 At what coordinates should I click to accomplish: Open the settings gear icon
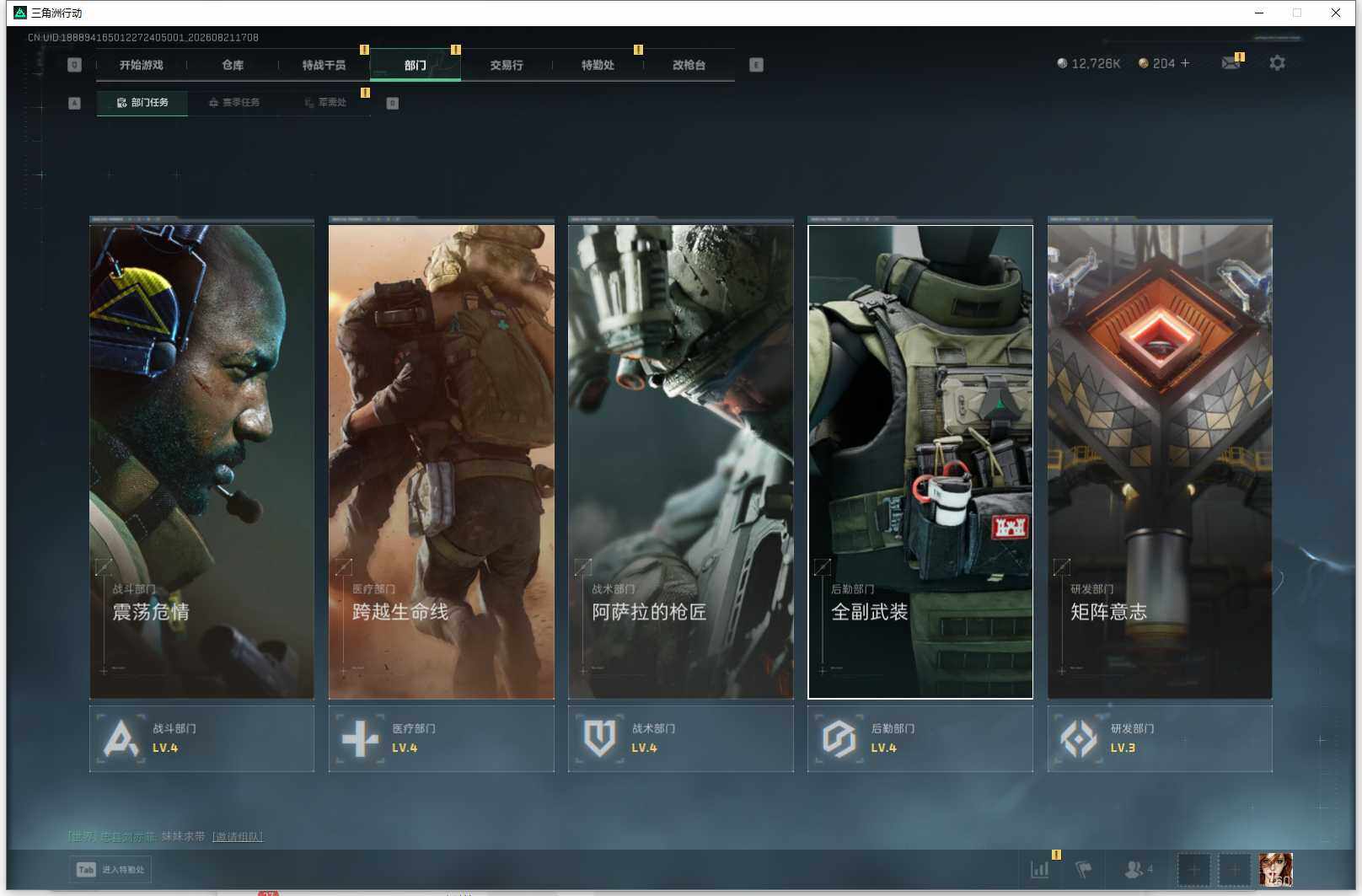pyautogui.click(x=1277, y=63)
